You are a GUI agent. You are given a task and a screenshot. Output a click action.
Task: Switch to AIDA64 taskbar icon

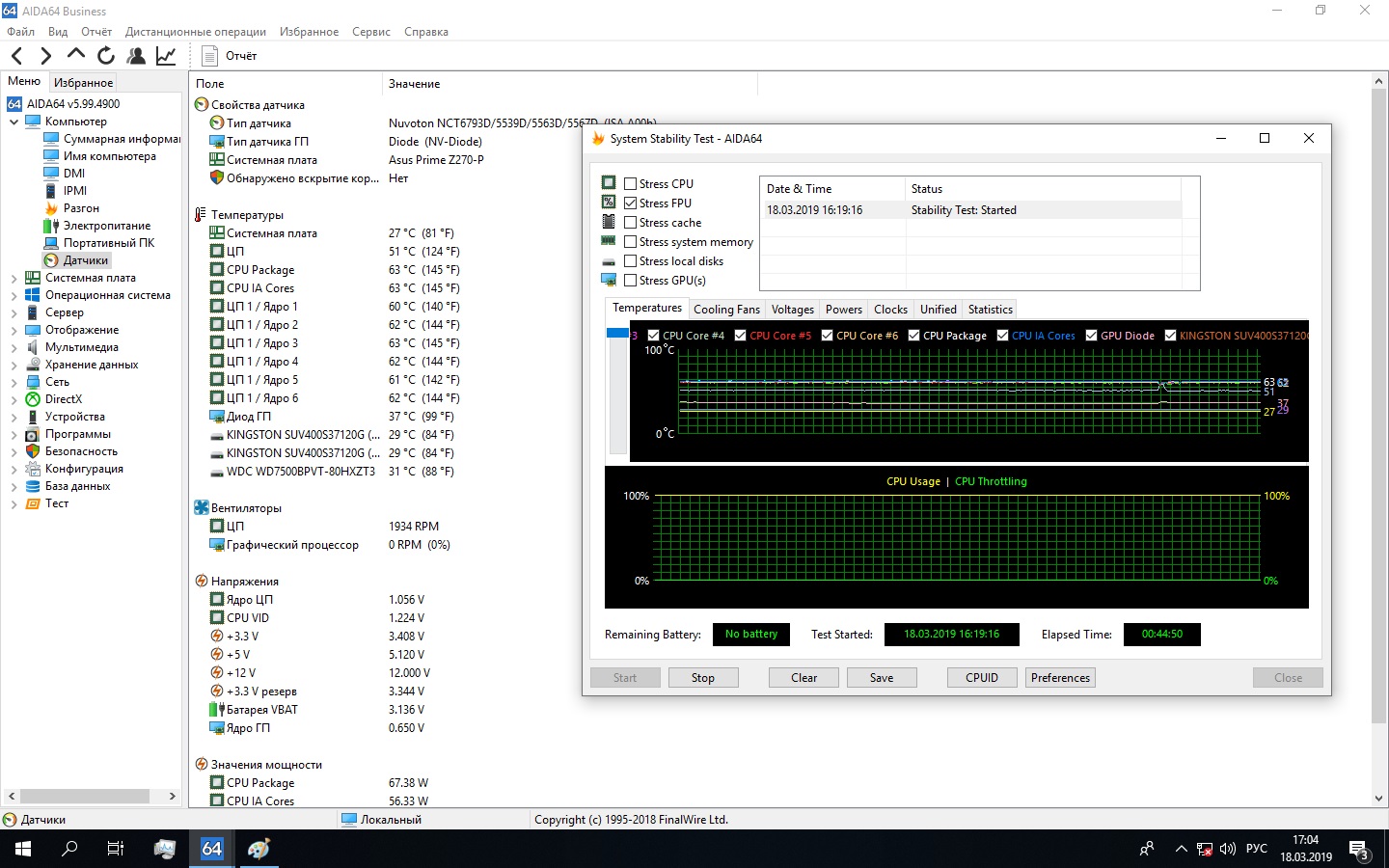(212, 849)
